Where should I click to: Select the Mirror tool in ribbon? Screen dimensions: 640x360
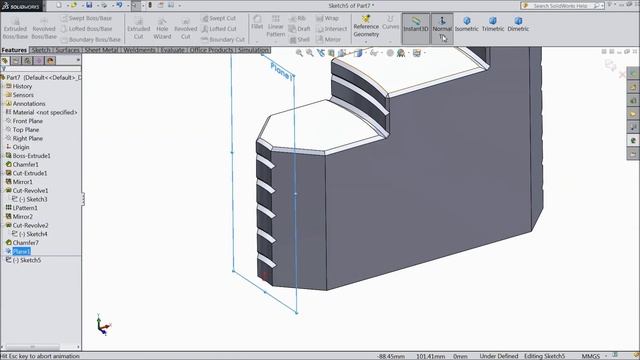coord(328,40)
